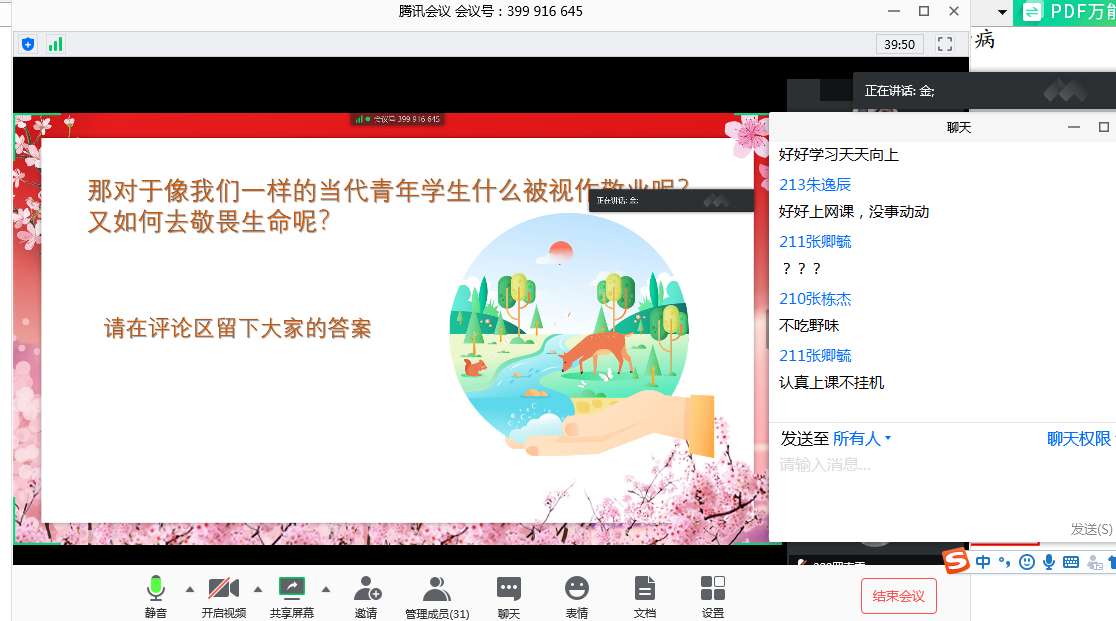Click the 聊天权限 chat permissions link

(x=1078, y=439)
